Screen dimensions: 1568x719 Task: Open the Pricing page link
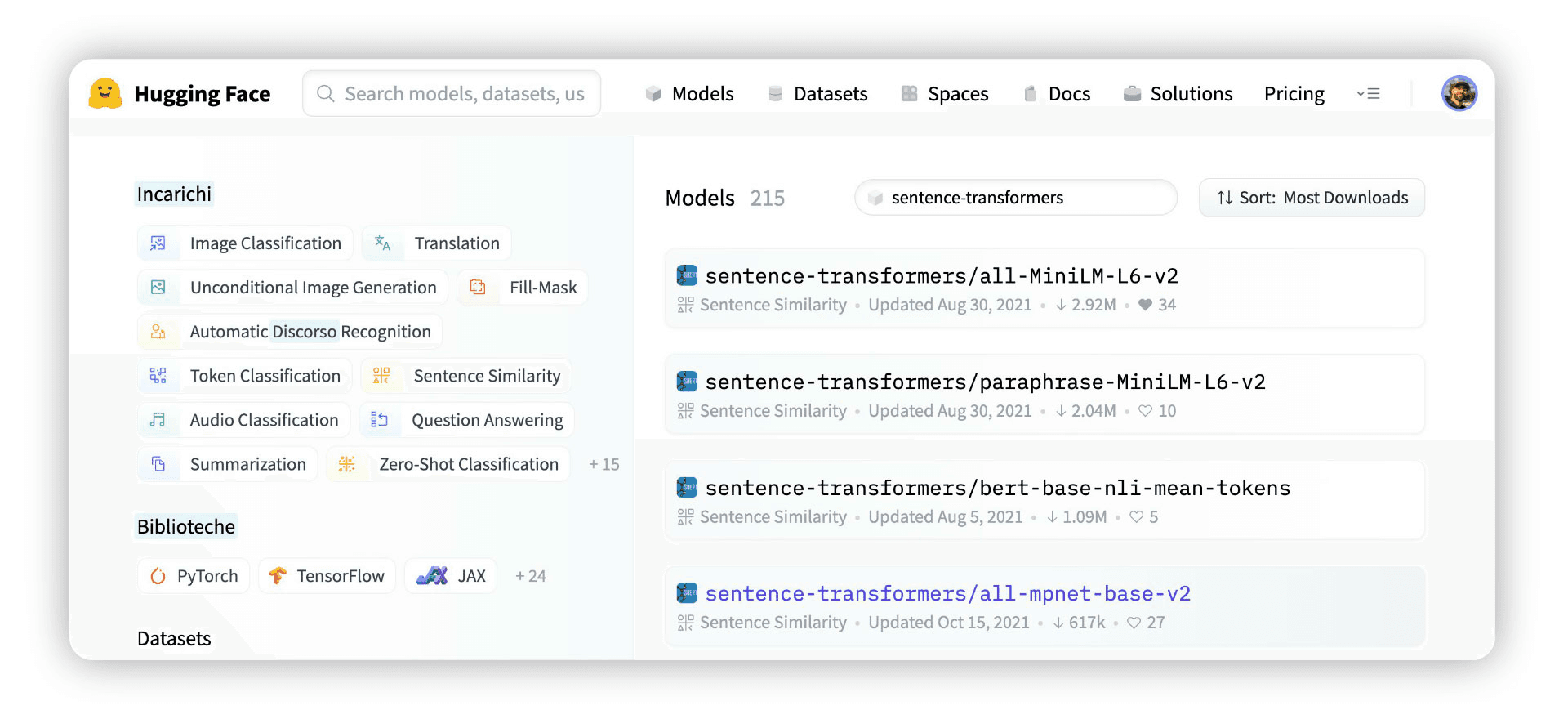tap(1294, 94)
